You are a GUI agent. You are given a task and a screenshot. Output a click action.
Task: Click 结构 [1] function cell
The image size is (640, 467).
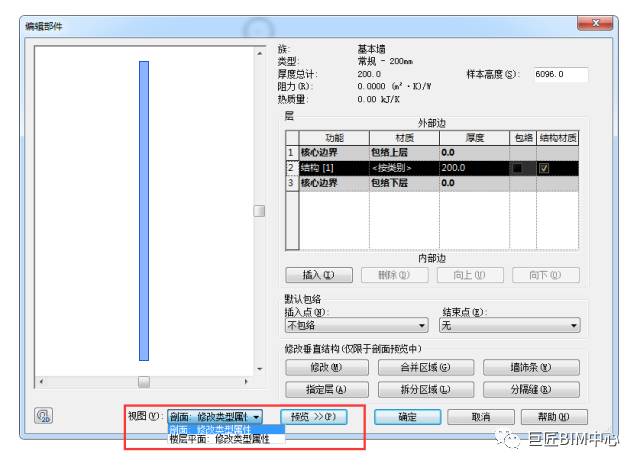coord(334,168)
